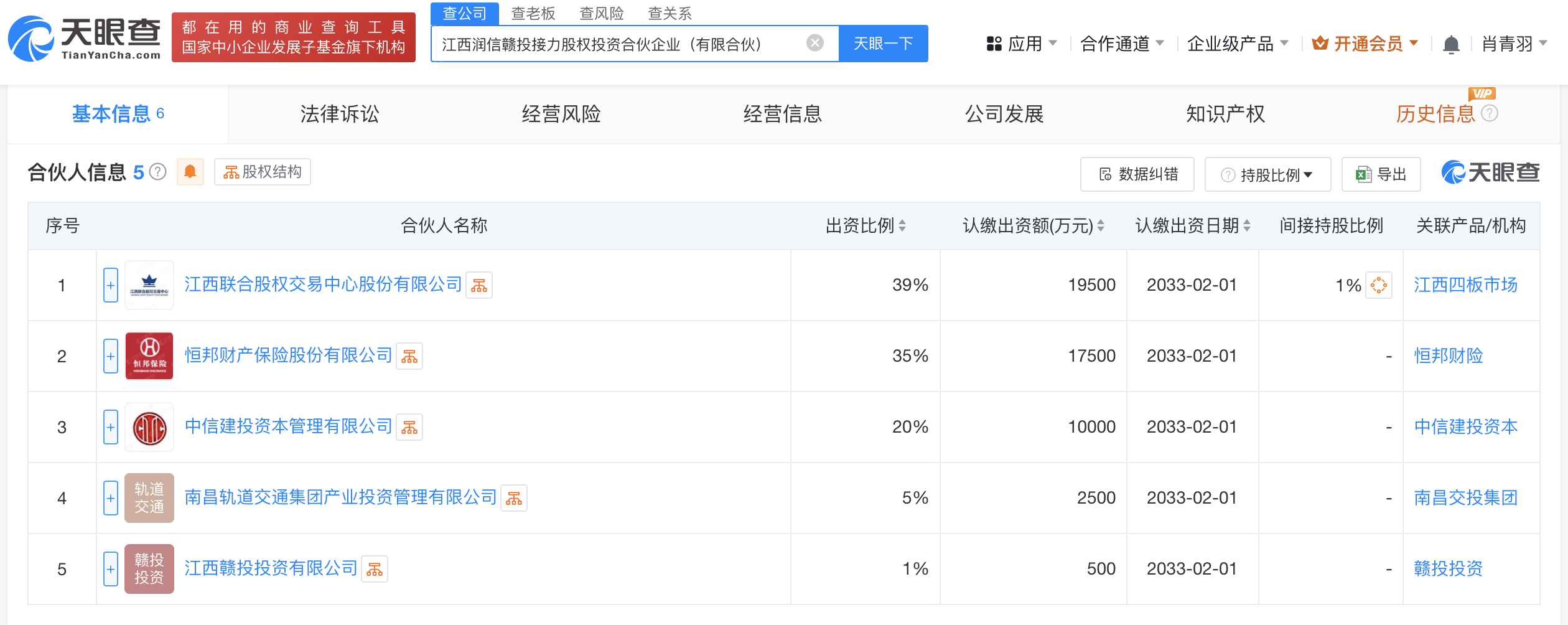Click the 天眼一下 search button
Image resolution: width=1568 pixels, height=625 pixels.
[883, 44]
